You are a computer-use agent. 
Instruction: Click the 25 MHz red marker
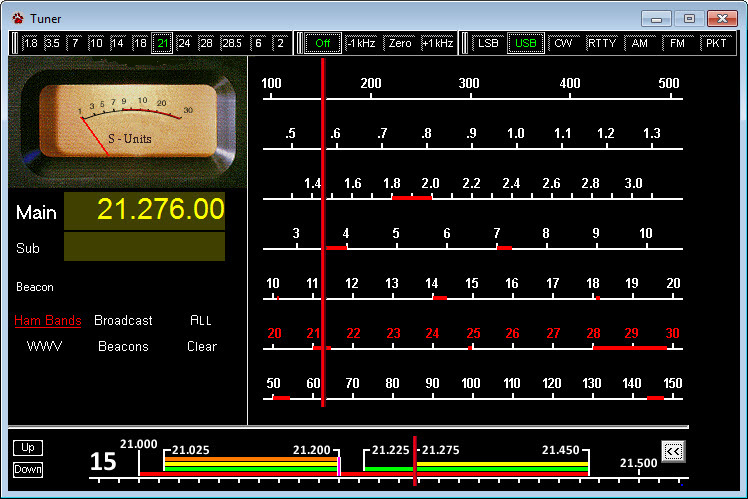coord(470,348)
